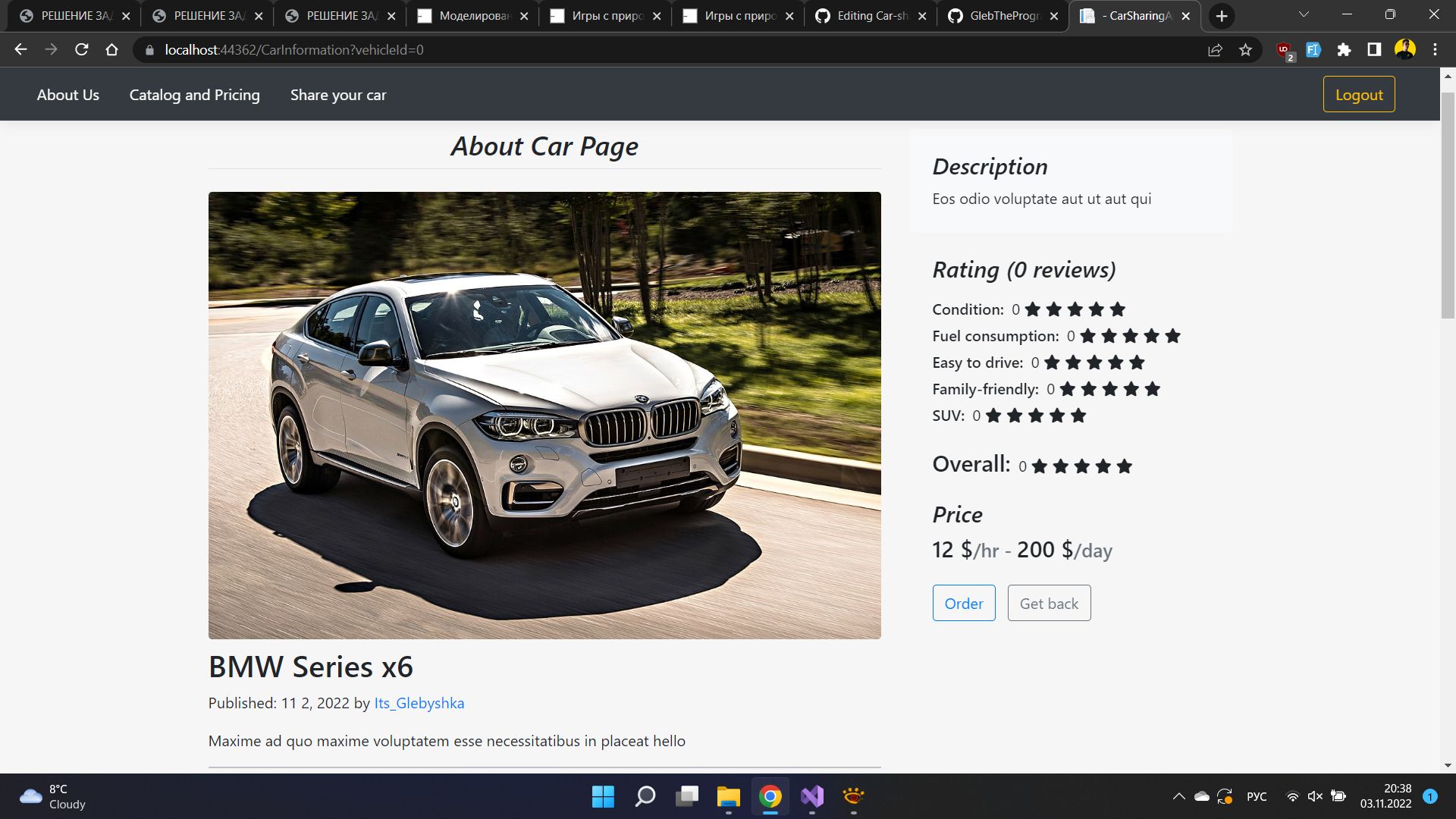Select the first star of the SUV rating
Image resolution: width=1456 pixels, height=819 pixels.
993,416
